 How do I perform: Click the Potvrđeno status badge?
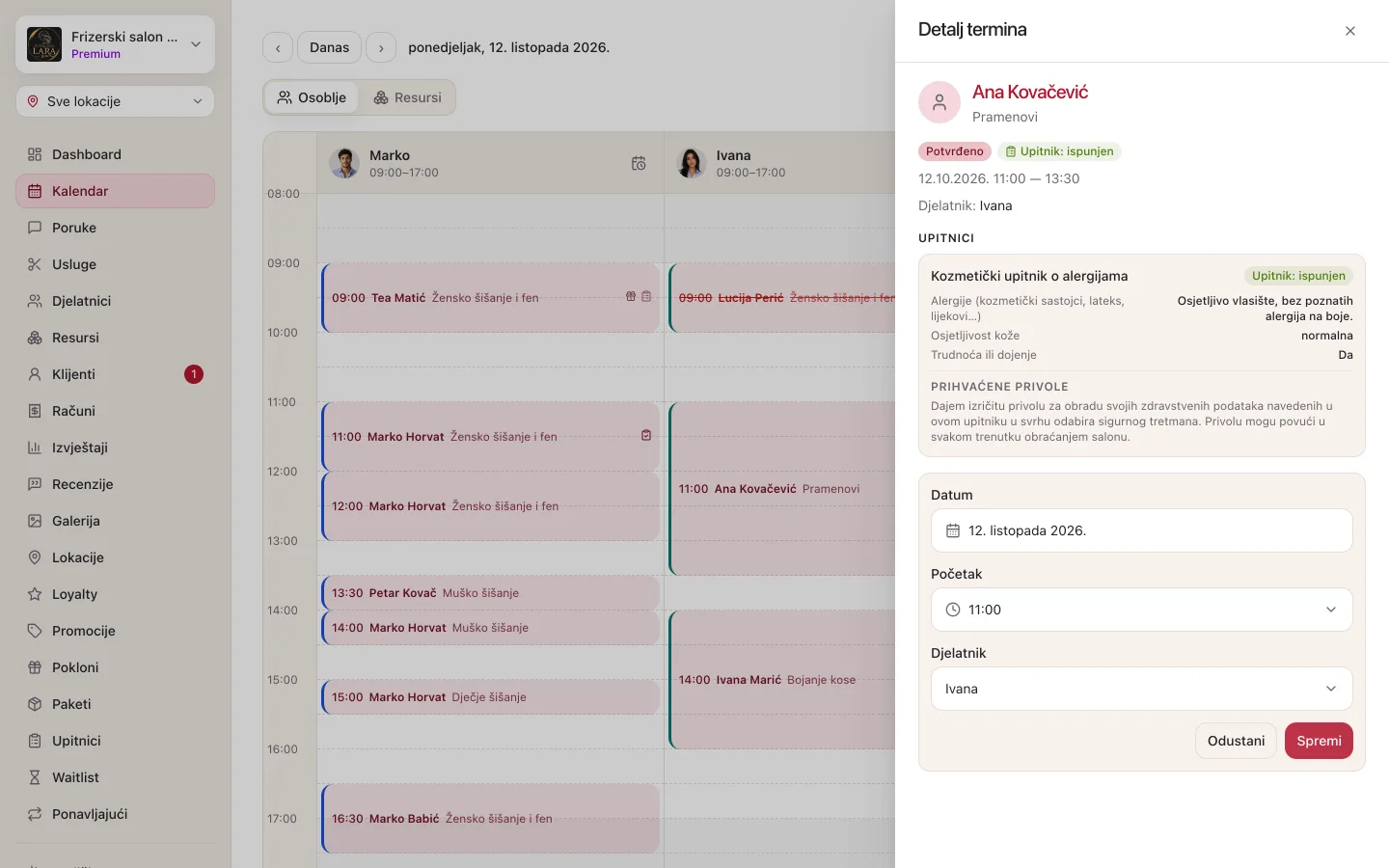coord(955,151)
